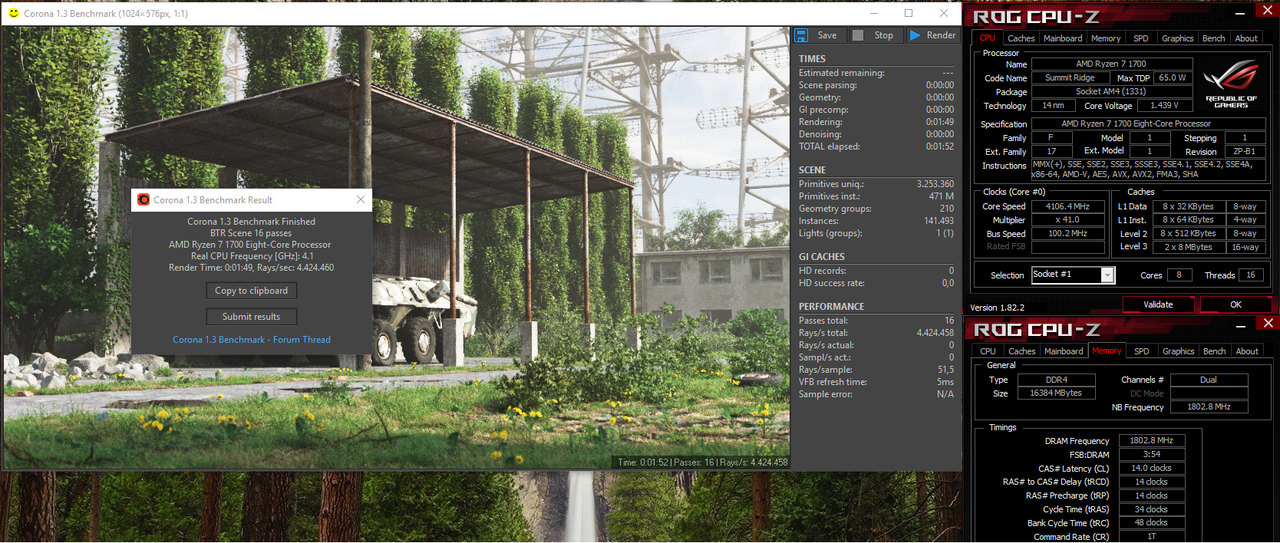The image size is (1280, 543).
Task: Close the Corona Benchmark window
Action: (944, 14)
